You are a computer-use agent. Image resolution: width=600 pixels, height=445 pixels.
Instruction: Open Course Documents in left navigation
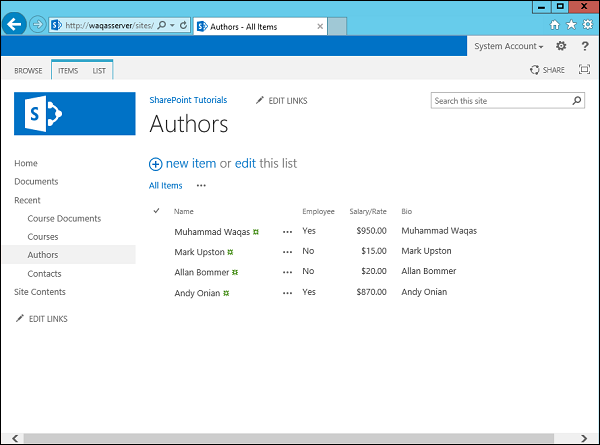[x=64, y=218]
